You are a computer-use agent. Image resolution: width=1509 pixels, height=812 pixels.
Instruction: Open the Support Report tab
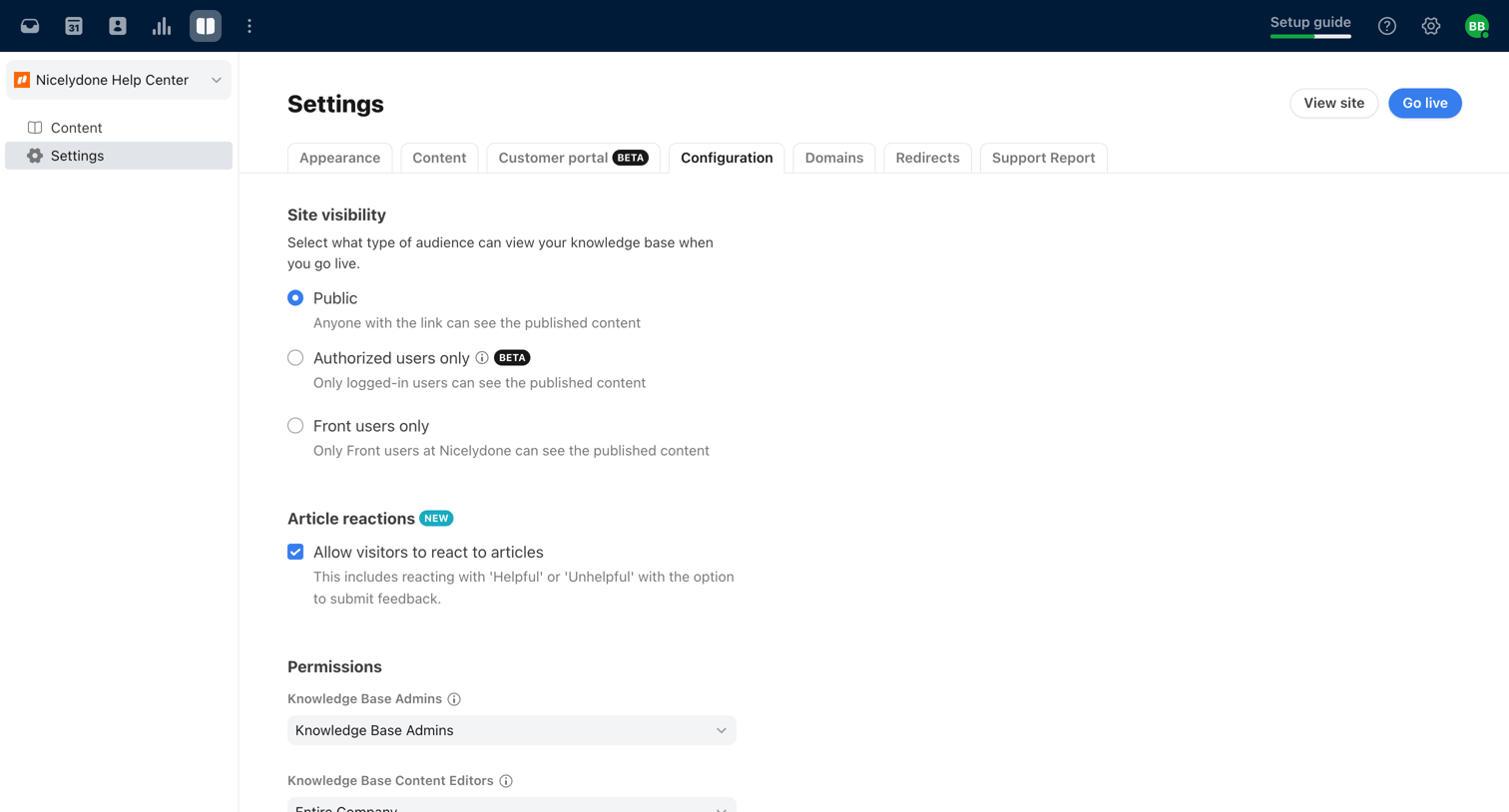click(1043, 158)
